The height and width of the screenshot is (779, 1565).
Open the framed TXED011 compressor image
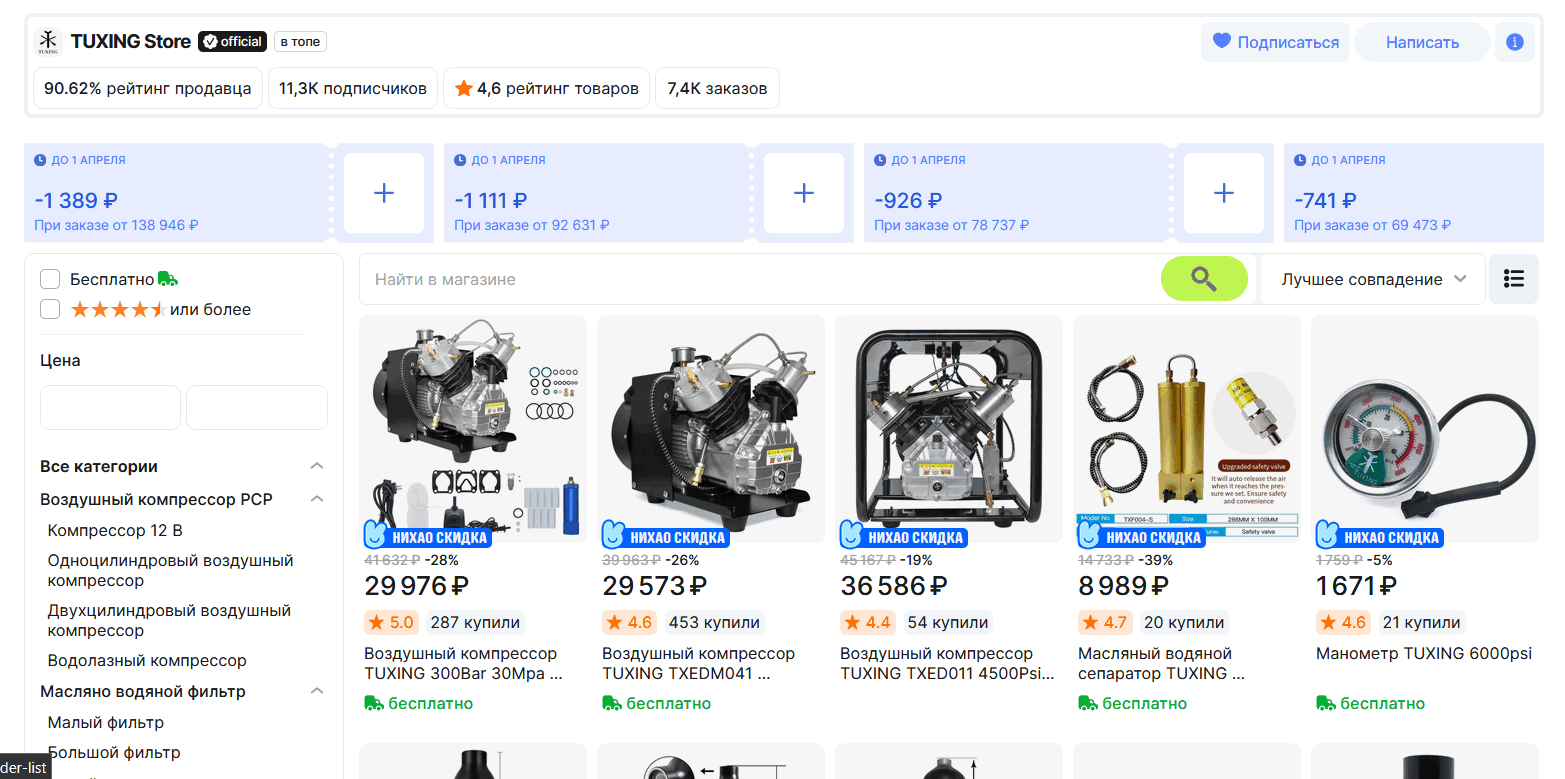949,429
